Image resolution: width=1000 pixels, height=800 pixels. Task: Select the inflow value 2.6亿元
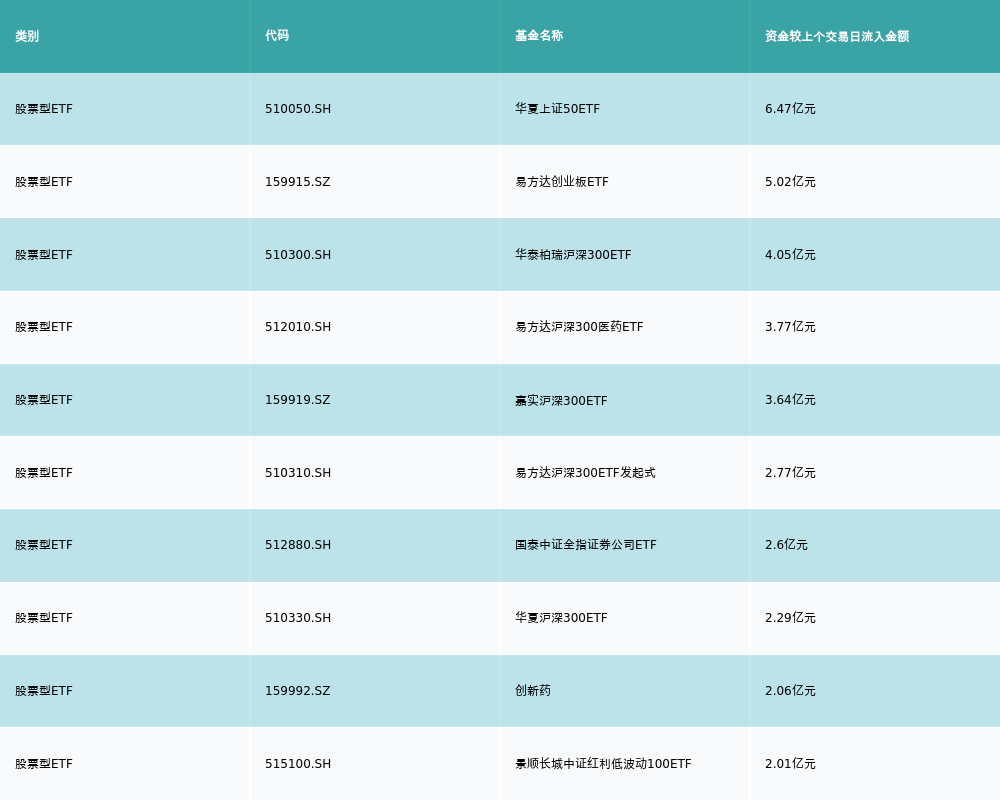(x=786, y=545)
